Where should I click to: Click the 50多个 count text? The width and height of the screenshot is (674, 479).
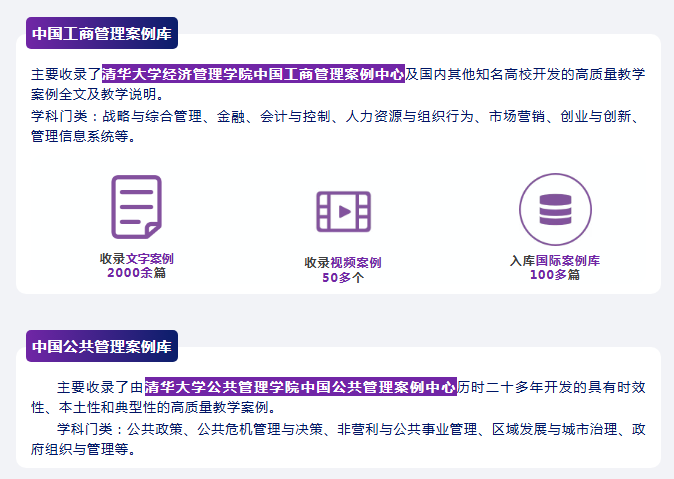click(x=343, y=277)
